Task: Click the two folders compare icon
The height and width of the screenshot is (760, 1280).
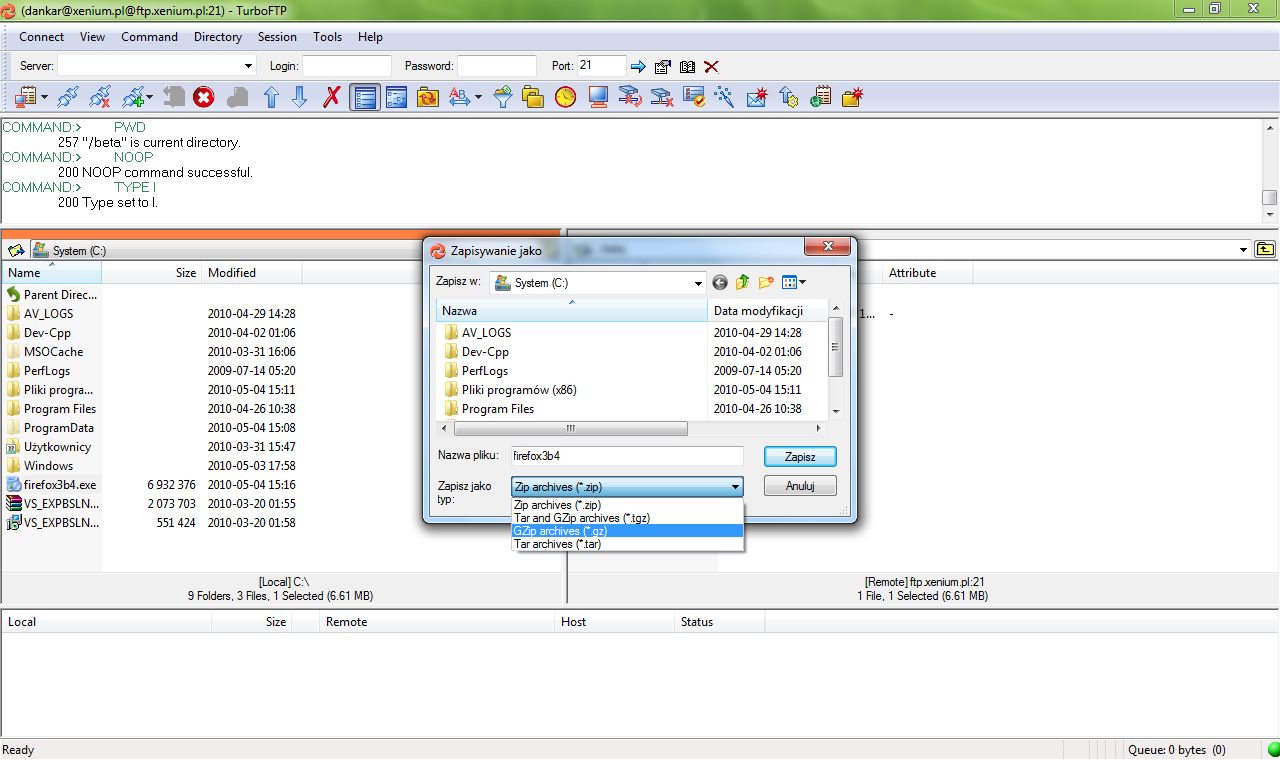Action: point(533,97)
